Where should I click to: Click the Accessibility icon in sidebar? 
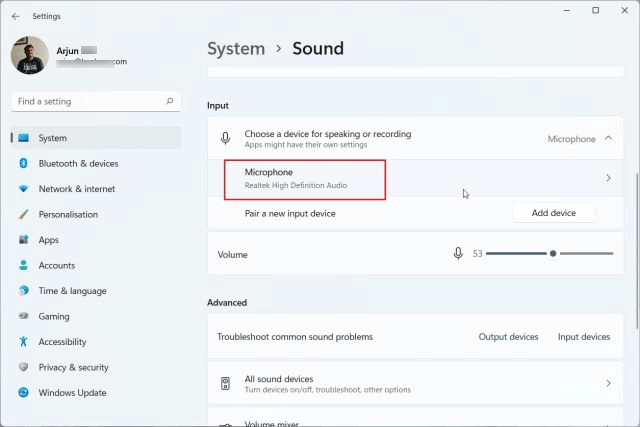(x=23, y=342)
